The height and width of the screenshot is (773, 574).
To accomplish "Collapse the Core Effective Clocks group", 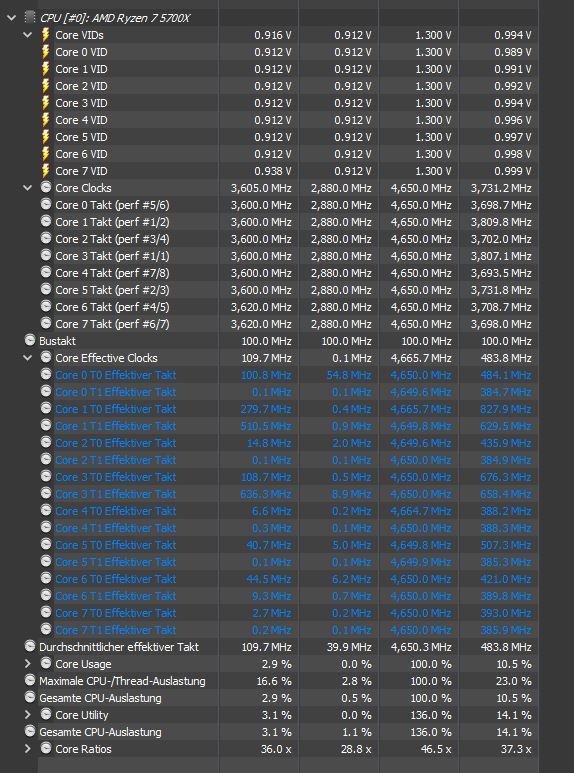I will (28, 358).
